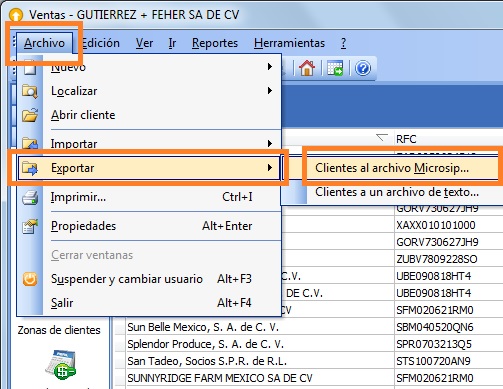503x389 pixels.
Task: Expand the Importar submenu arrow
Action: (x=270, y=144)
